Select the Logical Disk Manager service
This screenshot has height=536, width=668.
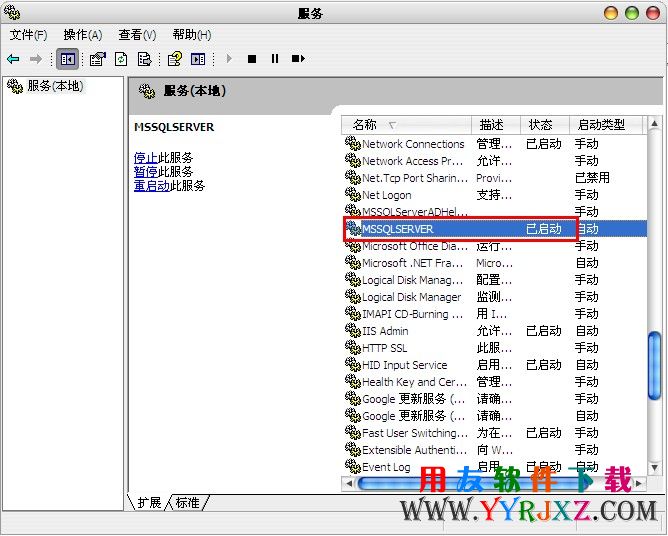pyautogui.click(x=495, y=297)
